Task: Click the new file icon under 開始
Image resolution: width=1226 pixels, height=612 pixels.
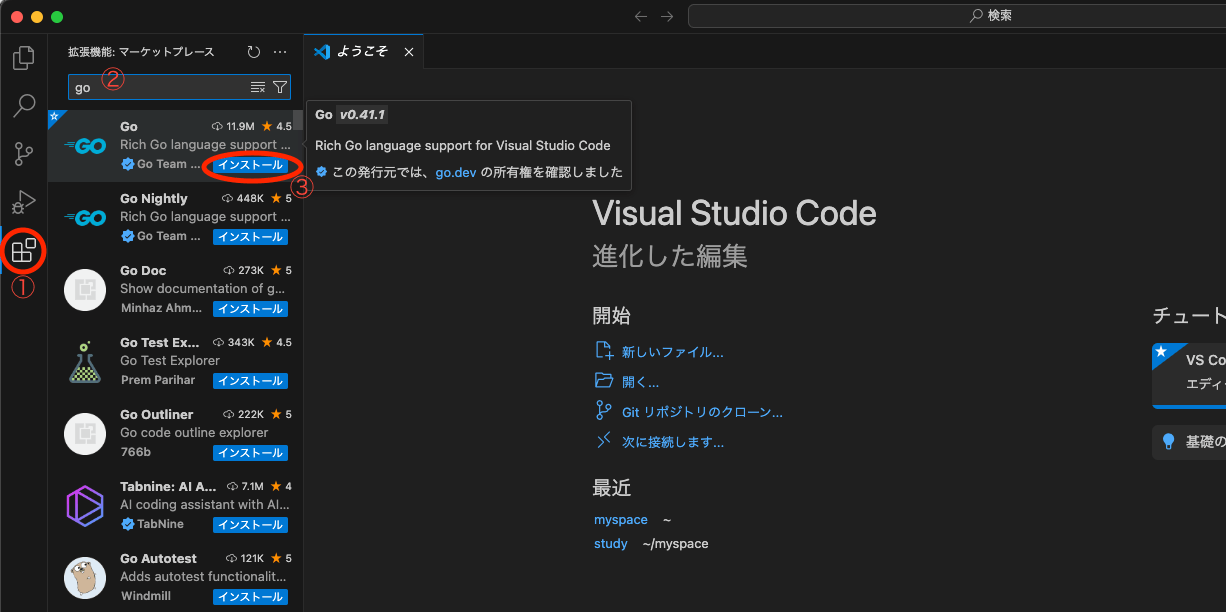Action: pyautogui.click(x=603, y=351)
